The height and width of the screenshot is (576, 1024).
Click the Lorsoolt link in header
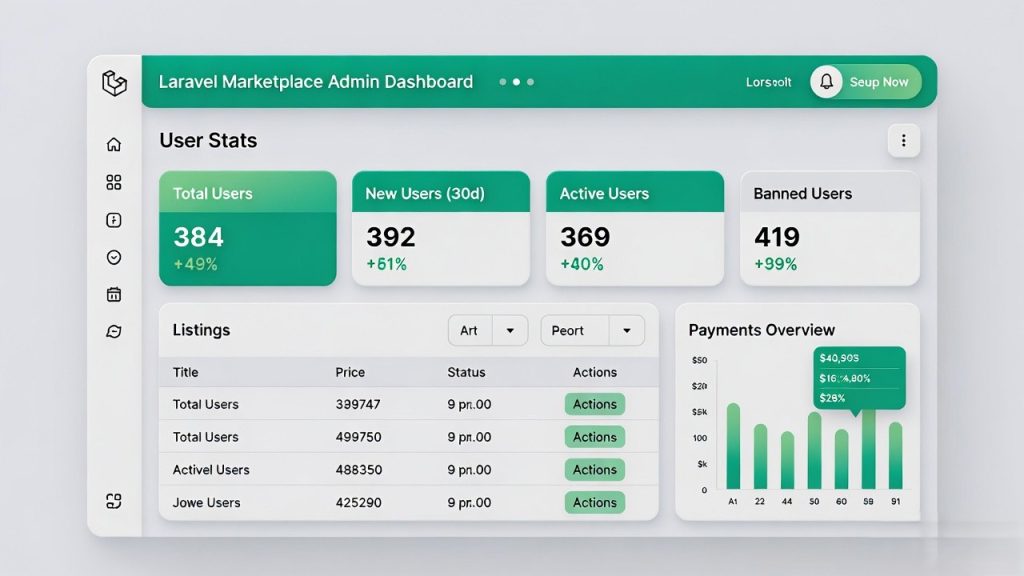(x=769, y=82)
